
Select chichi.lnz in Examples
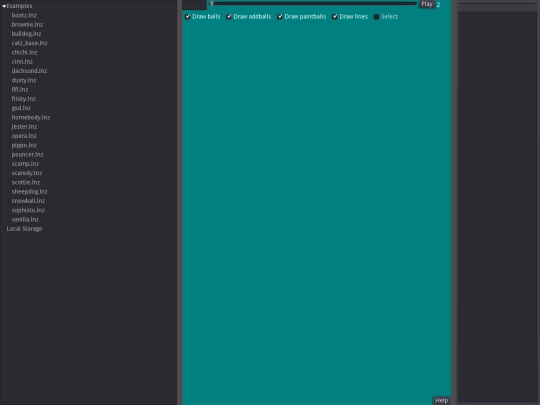tap(24, 52)
